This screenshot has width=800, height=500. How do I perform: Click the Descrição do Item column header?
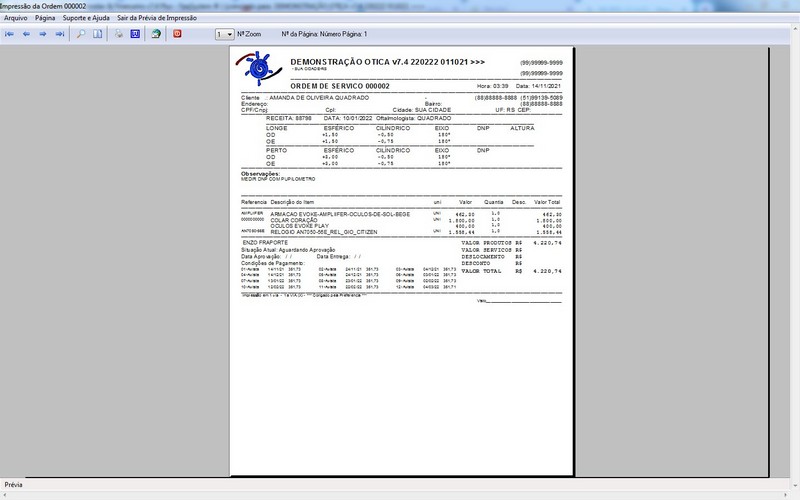[292, 202]
